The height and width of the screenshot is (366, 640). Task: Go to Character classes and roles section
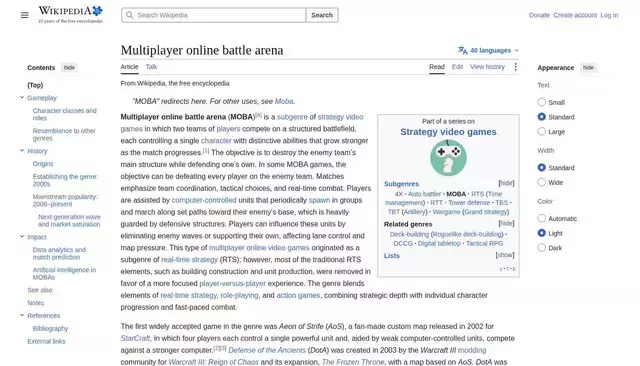(x=64, y=114)
